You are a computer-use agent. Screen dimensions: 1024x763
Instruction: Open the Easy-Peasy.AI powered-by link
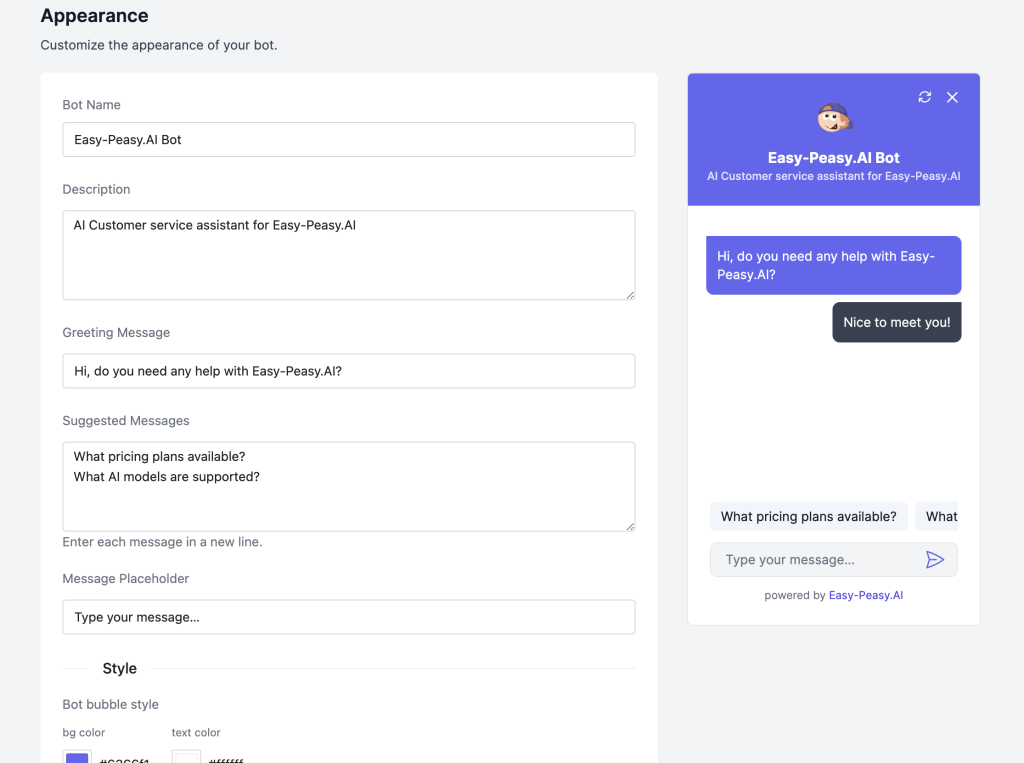[866, 595]
